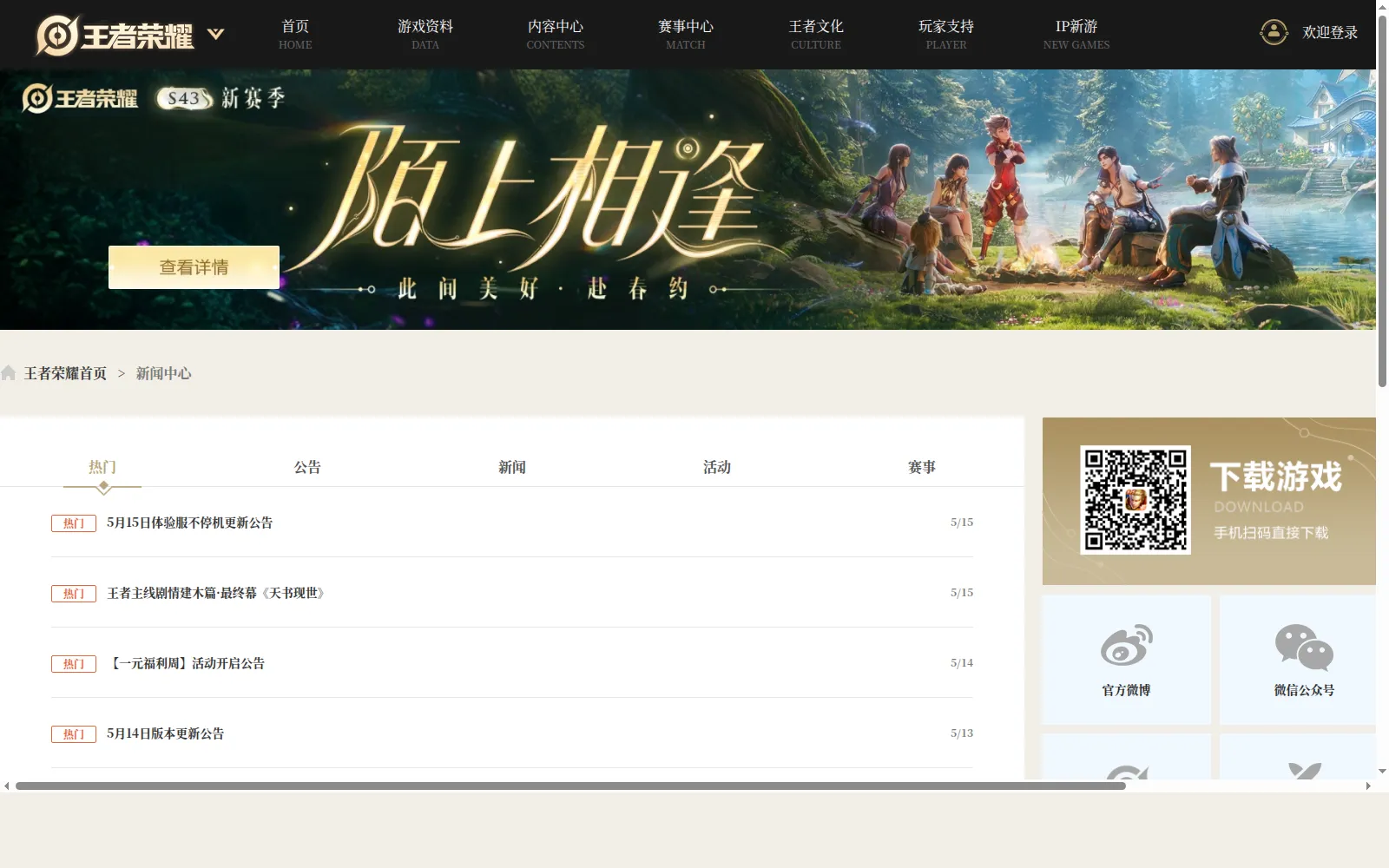Open article 5月15日体验服不停机更新公告

pyautogui.click(x=189, y=523)
